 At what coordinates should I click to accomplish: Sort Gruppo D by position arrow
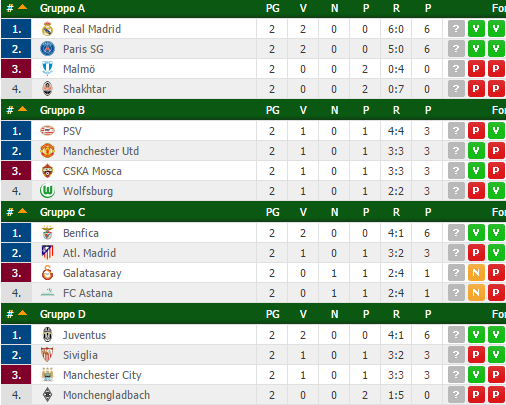pos(22,313)
